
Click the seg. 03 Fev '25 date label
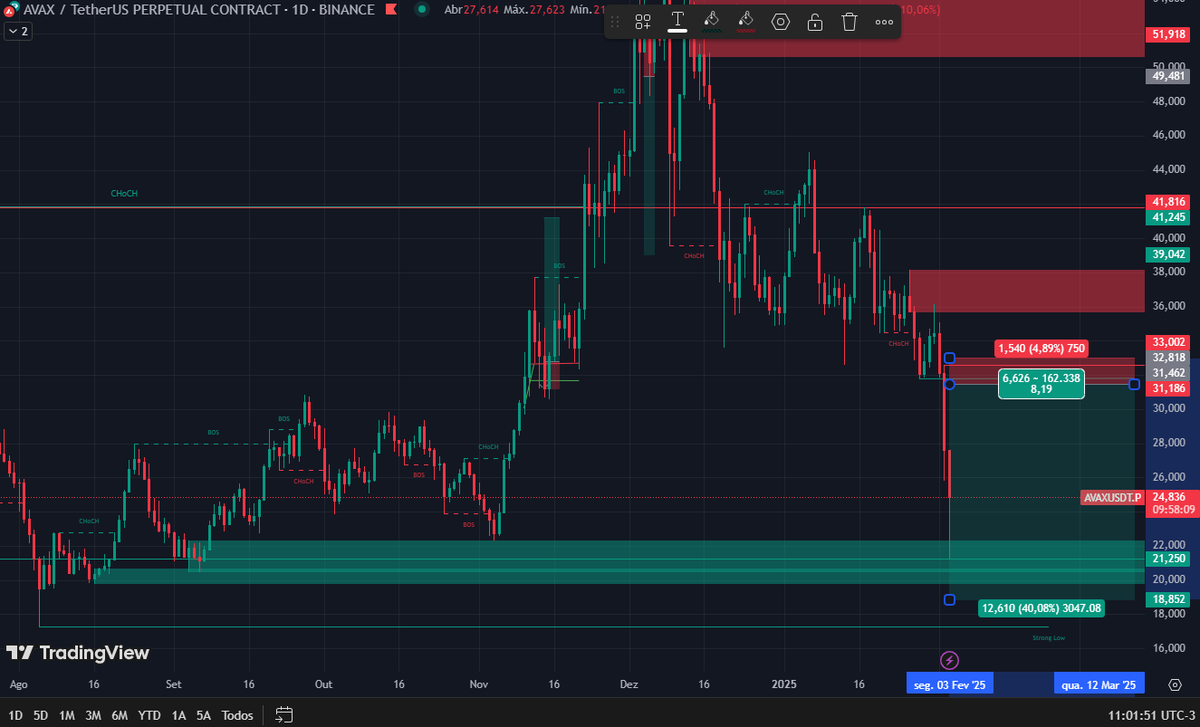(x=950, y=685)
